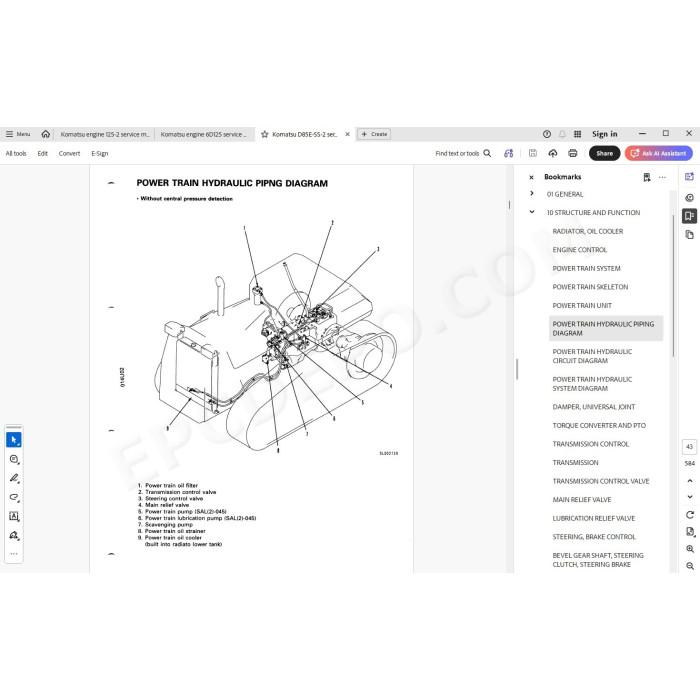Open Bookmarks panel options (three dots)
This screenshot has height=700, width=700.
point(662,177)
